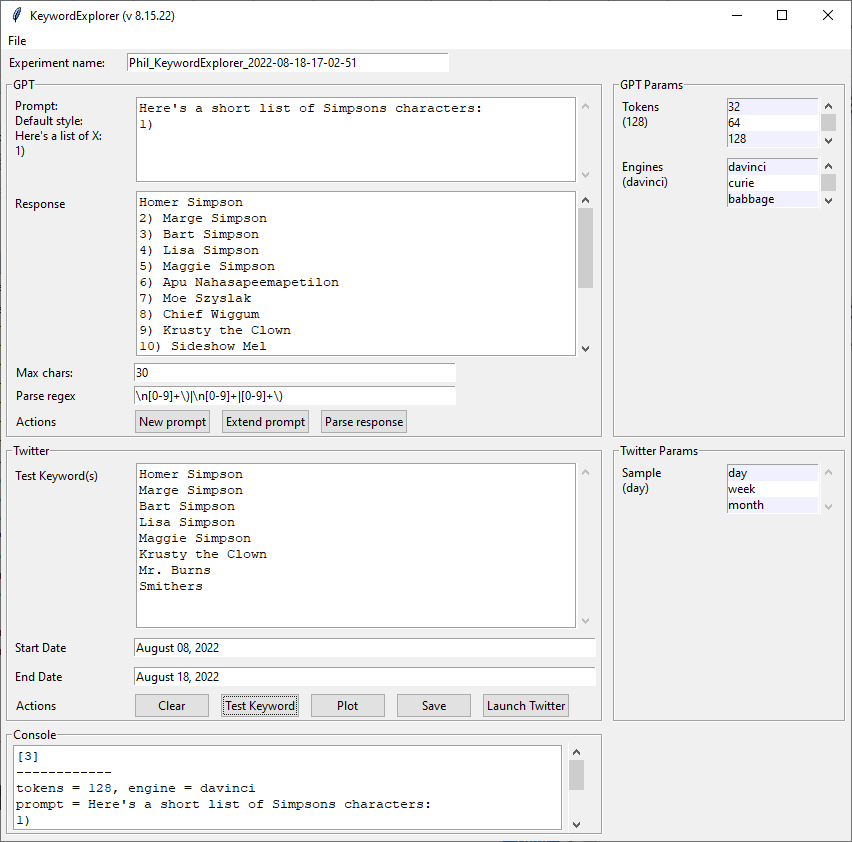Click the Prompt box scroll up arrow

pyautogui.click(x=585, y=106)
